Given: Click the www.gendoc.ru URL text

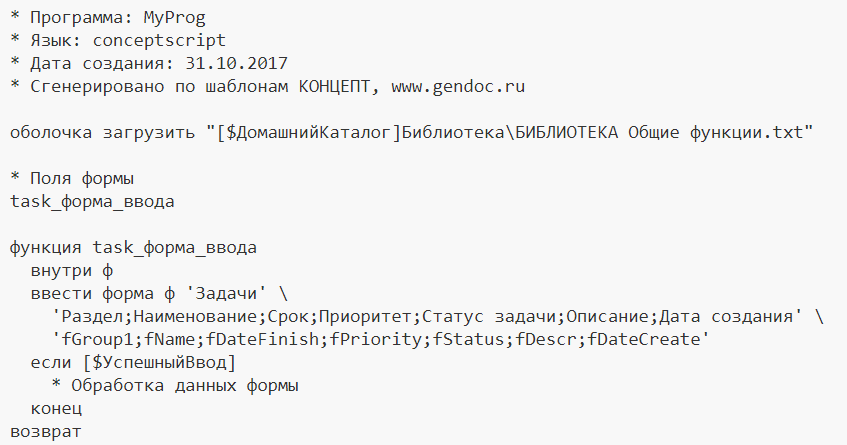Looking at the screenshot, I should (458, 86).
